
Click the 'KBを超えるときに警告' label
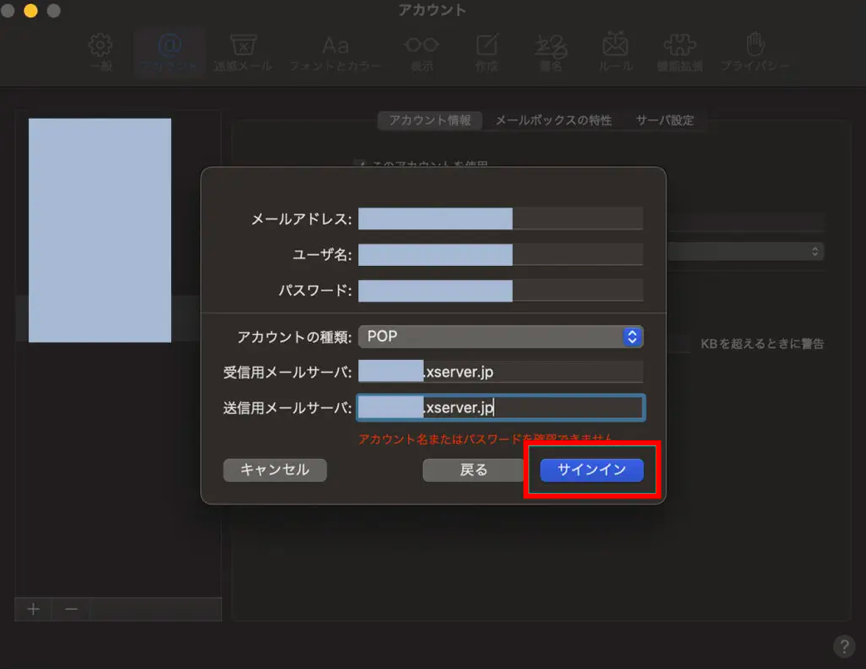tap(762, 344)
